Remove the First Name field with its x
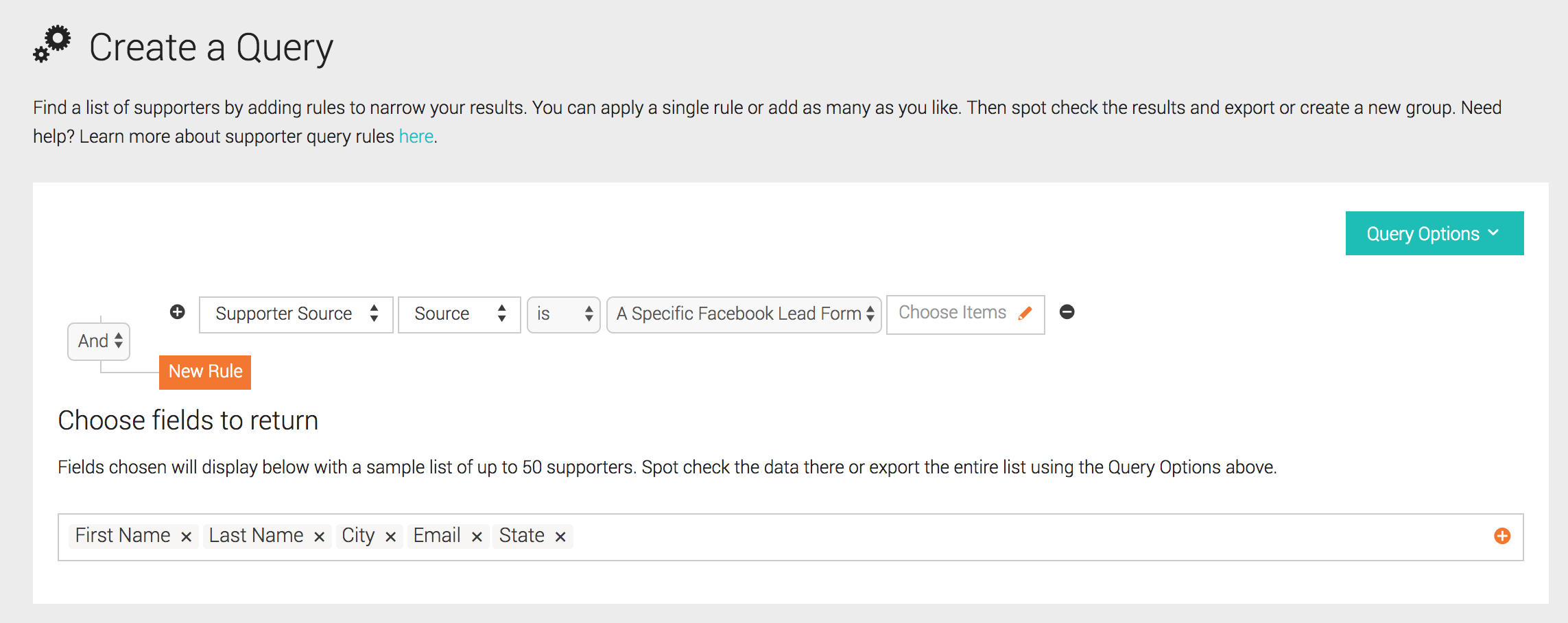The width and height of the screenshot is (1568, 623). click(x=185, y=537)
